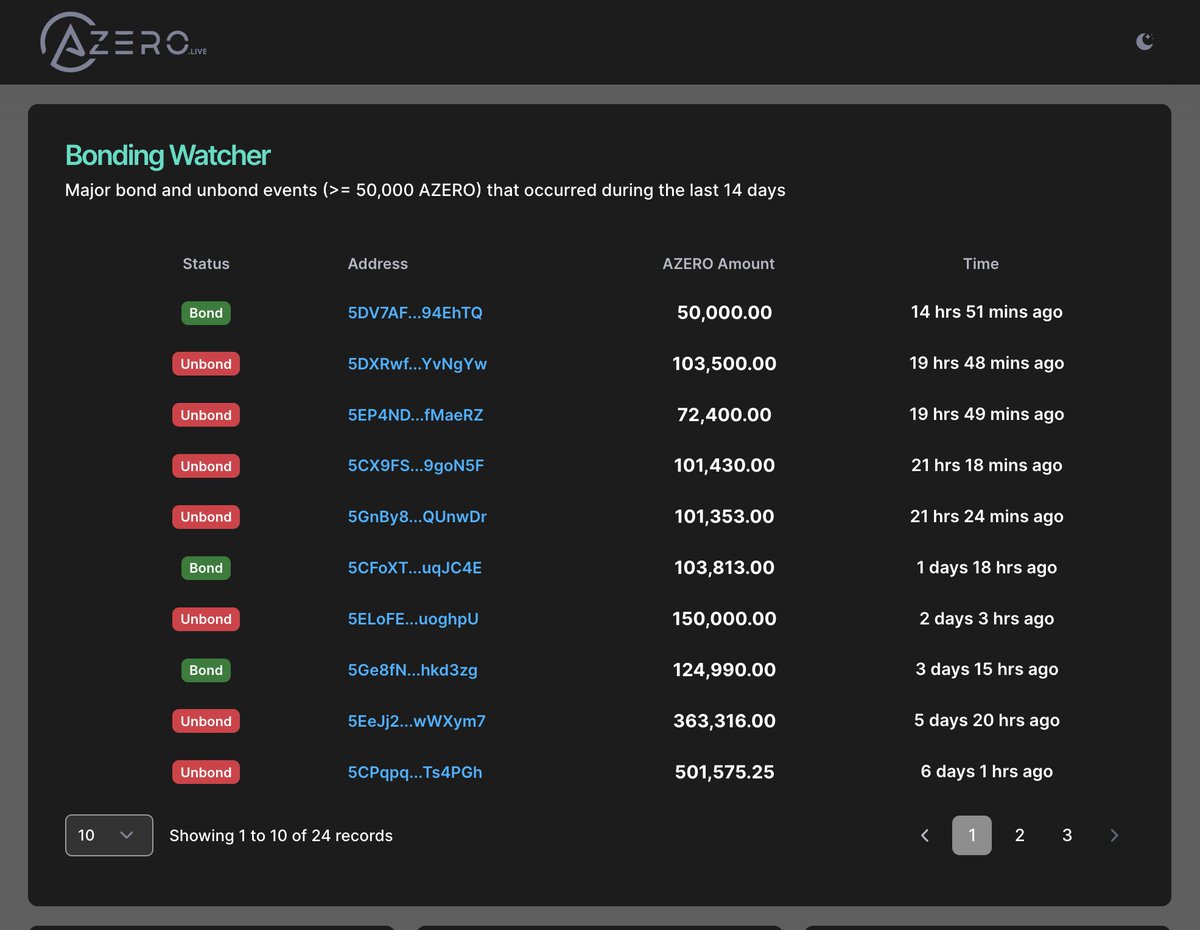Click the 363,316.00 amount cell
Viewport: 1200px width, 930px height.
(x=724, y=721)
